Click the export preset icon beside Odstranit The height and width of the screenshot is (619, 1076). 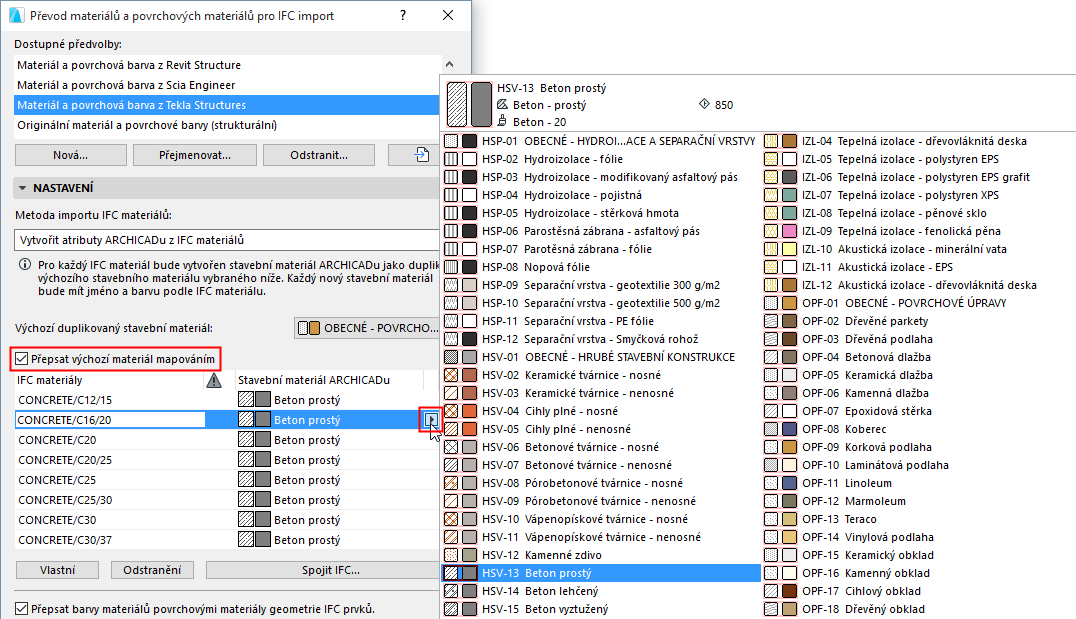(421, 155)
